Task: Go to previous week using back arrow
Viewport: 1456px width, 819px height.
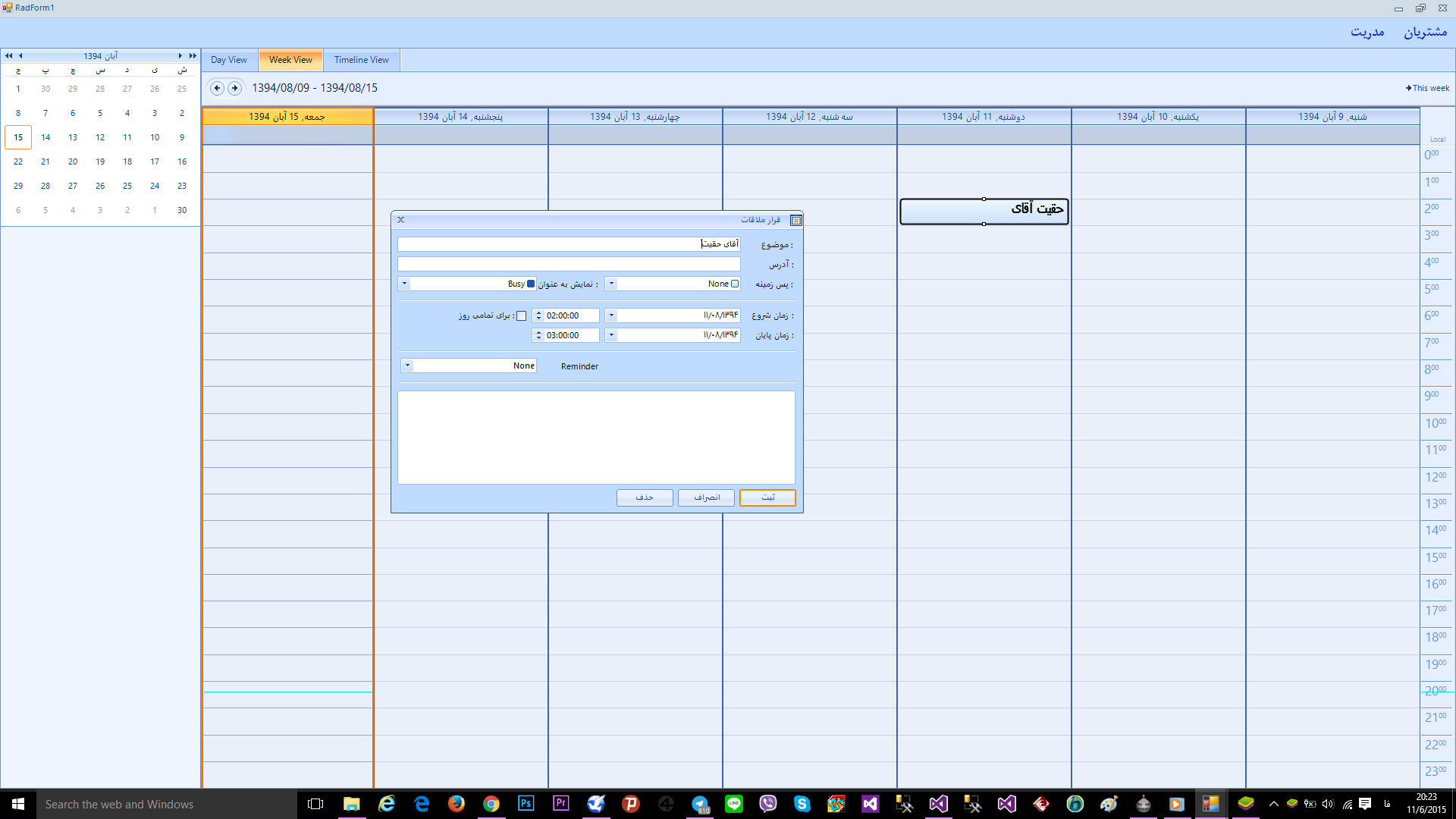Action: pyautogui.click(x=218, y=88)
